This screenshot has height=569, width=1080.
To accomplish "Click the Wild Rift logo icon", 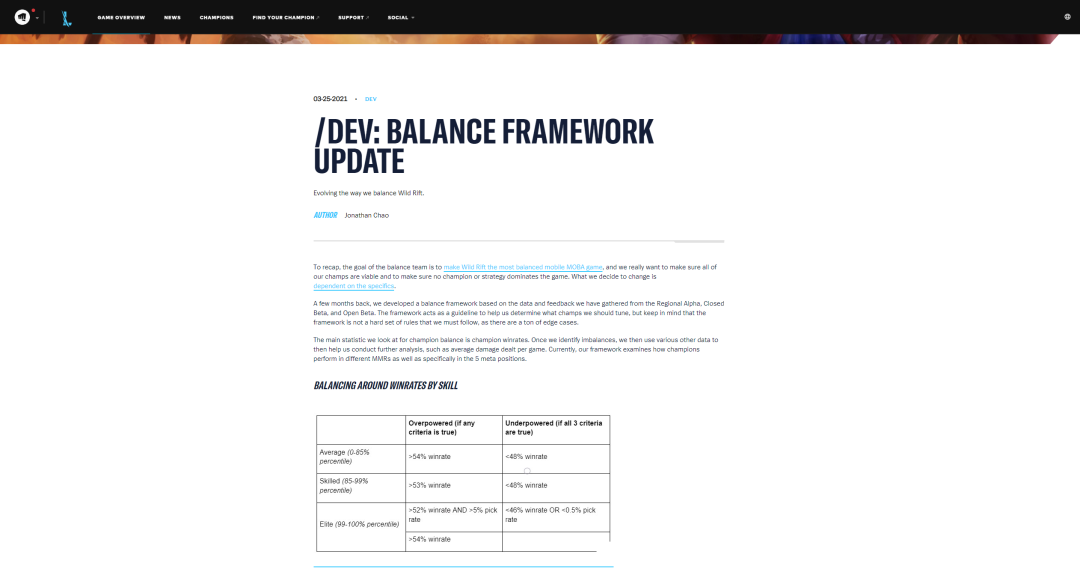I will click(x=65, y=17).
